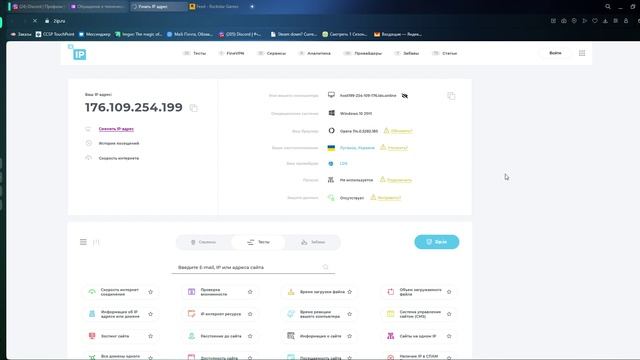Viewport: 640px width, 360px height.
Task: Select the 'Тесты' tab above search field
Action: [x=258, y=242]
